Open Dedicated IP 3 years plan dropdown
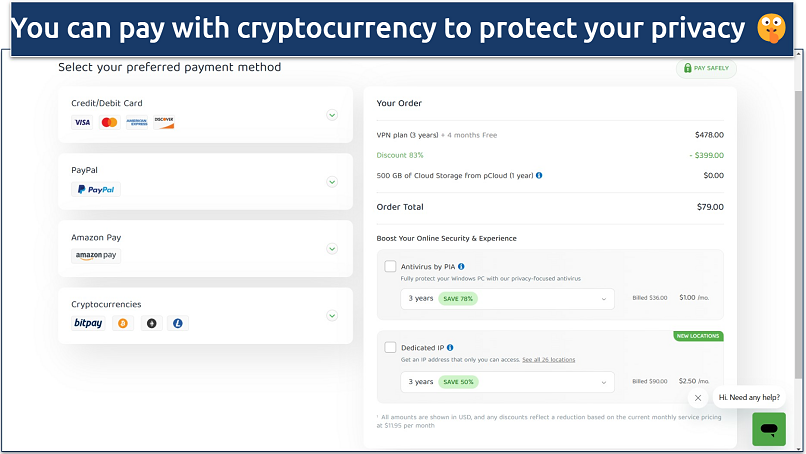 [506, 381]
